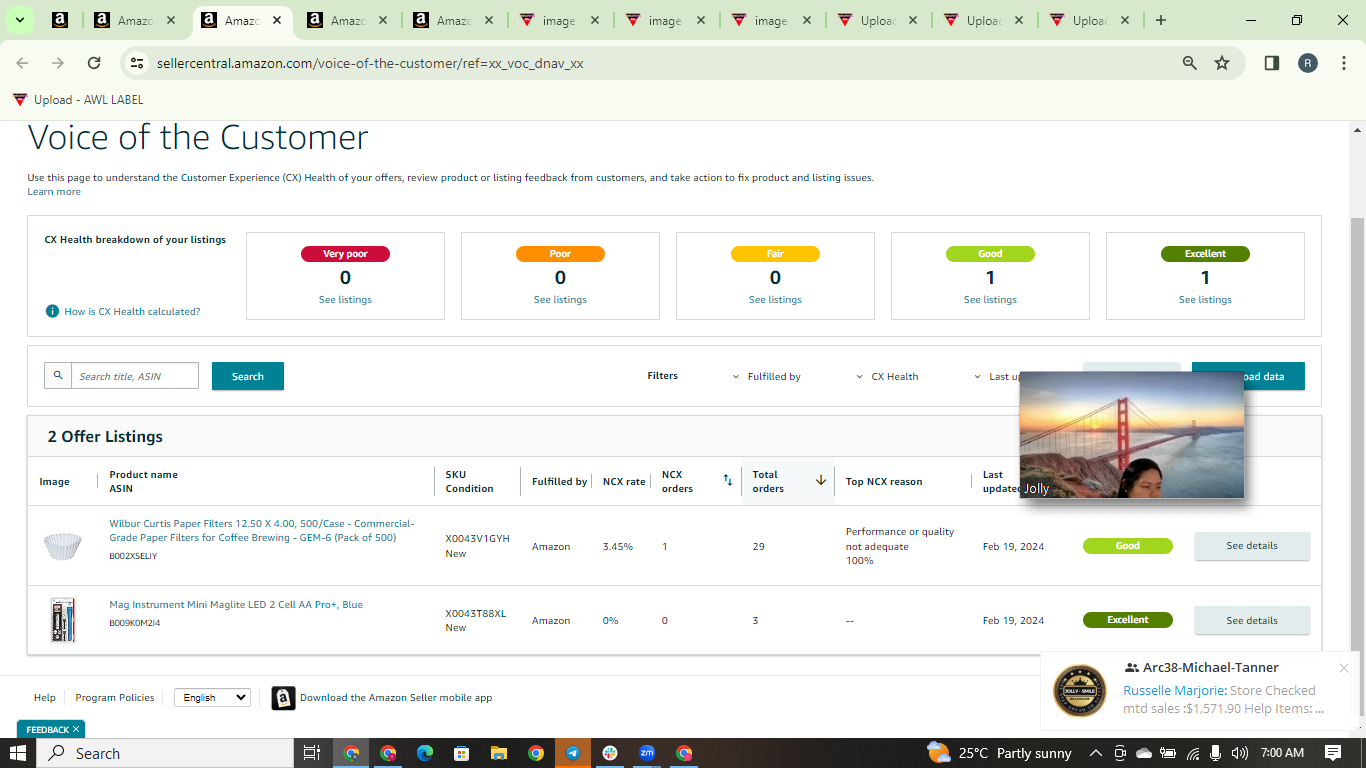Focus the Search title, ASIN field

pyautogui.click(x=135, y=376)
